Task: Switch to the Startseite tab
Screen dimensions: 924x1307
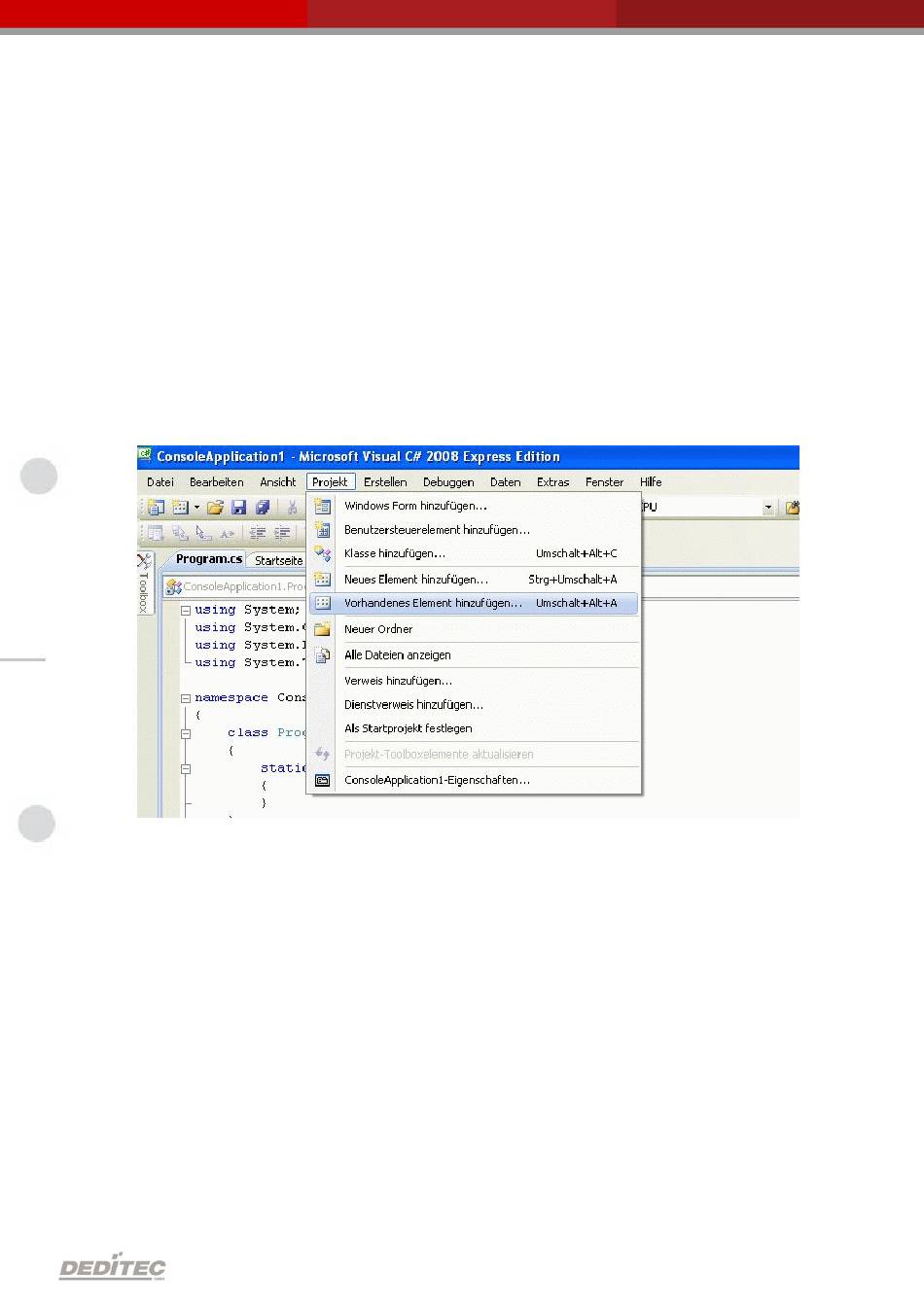Action: tap(278, 560)
